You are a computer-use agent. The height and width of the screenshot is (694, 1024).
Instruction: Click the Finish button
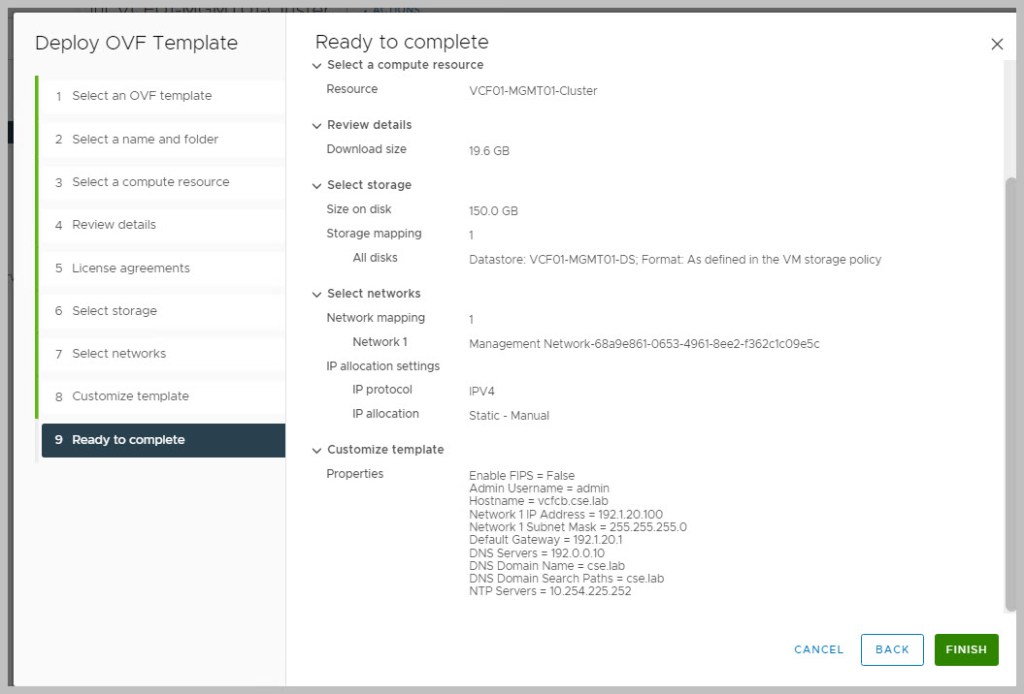pos(965,650)
